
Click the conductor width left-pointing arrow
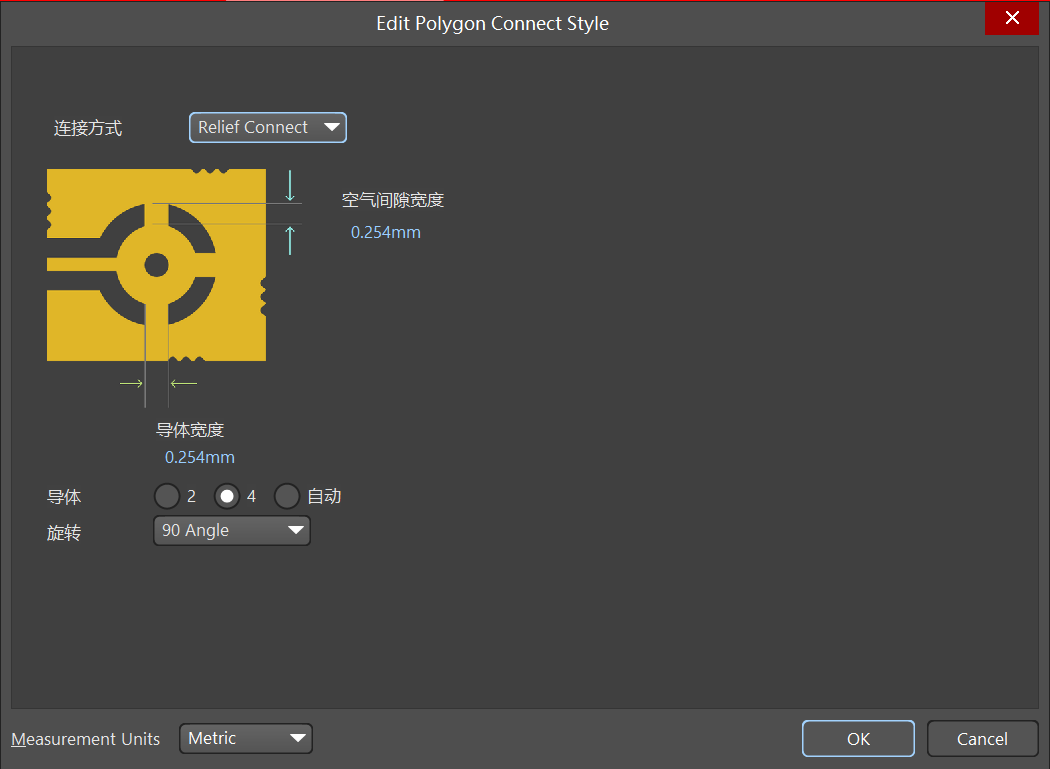[184, 383]
